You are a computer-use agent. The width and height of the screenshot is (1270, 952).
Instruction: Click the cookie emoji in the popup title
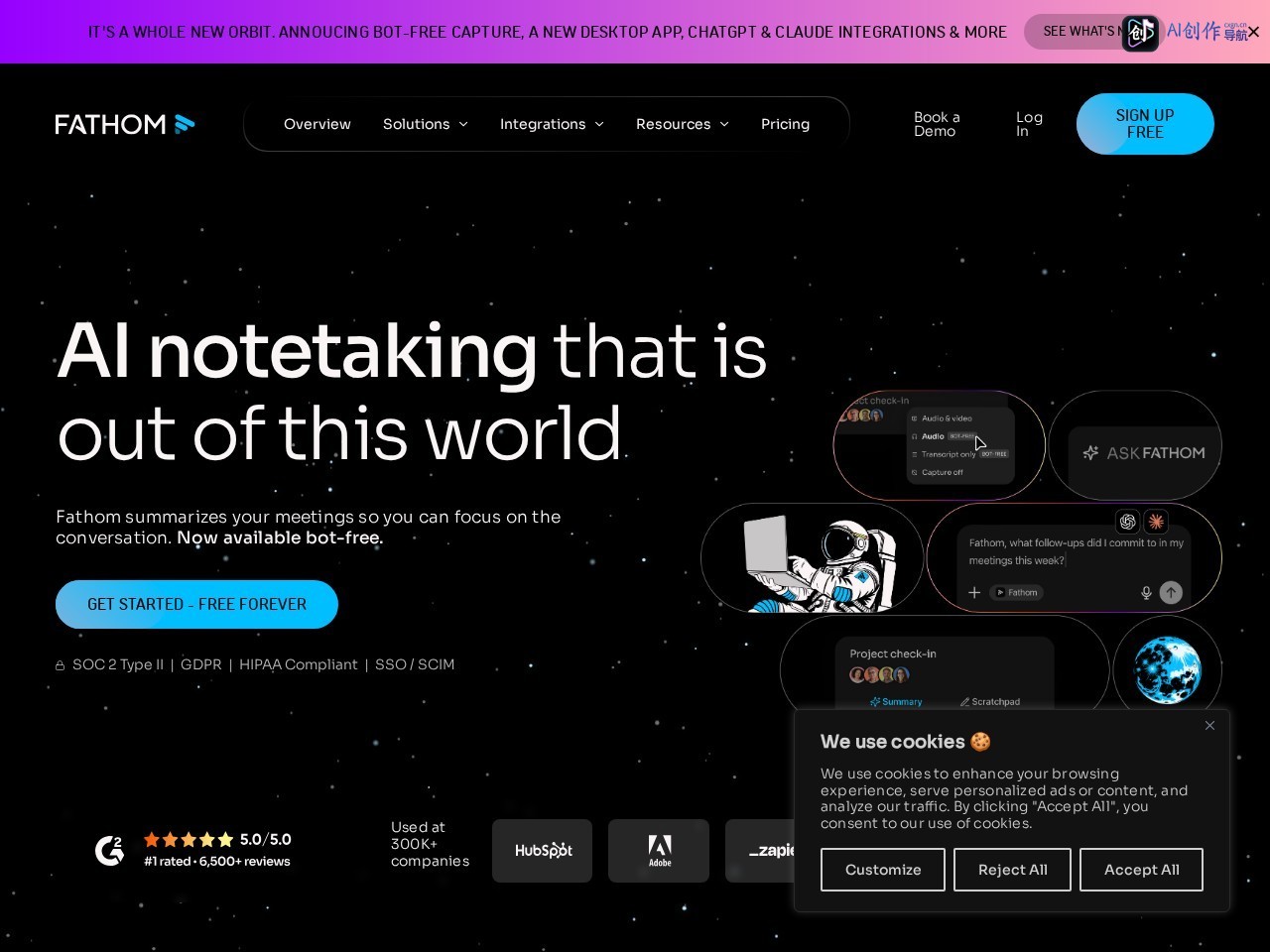[x=980, y=742]
